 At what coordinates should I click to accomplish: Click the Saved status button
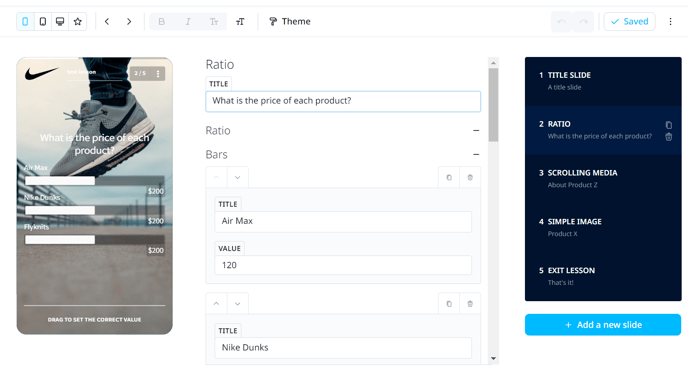(629, 21)
